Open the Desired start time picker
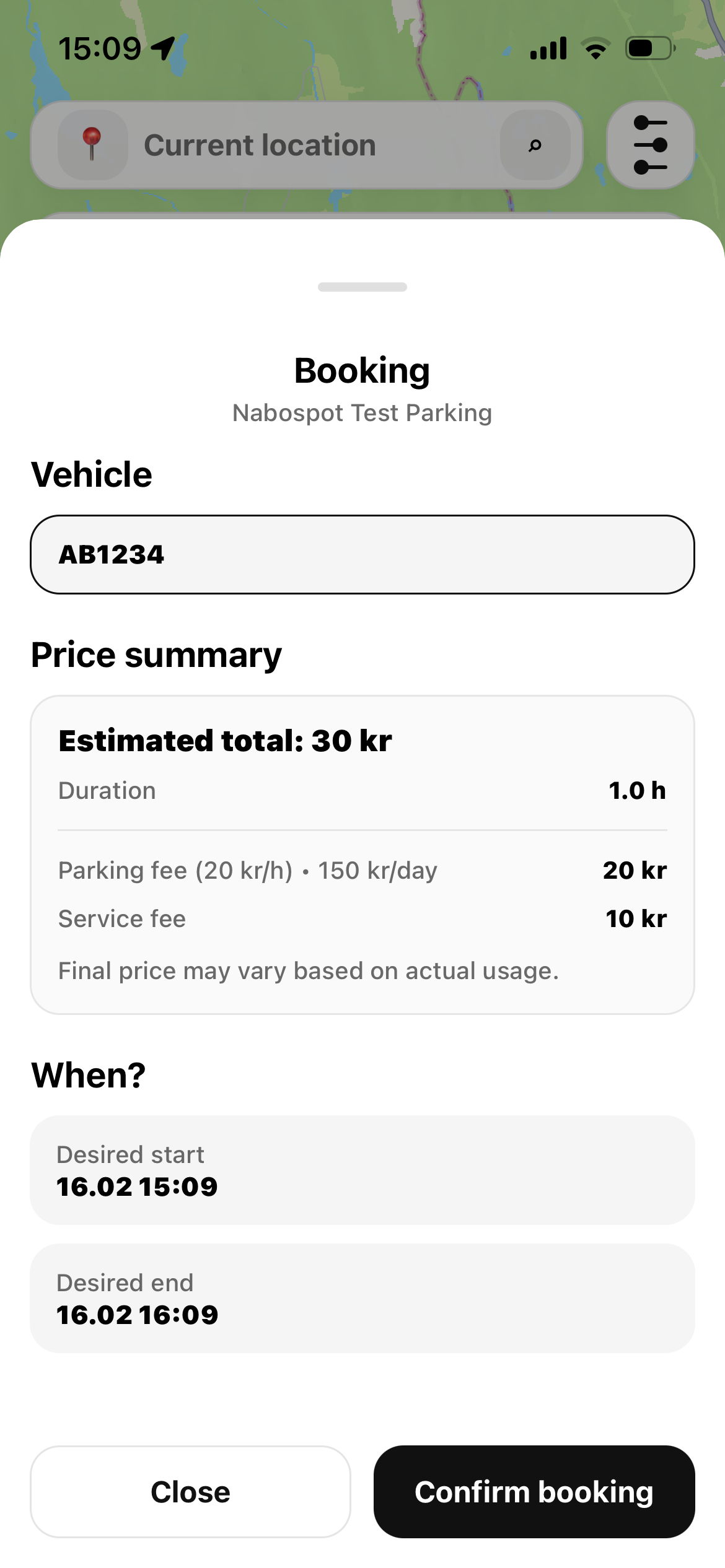This screenshot has width=725, height=1568. click(x=362, y=1170)
